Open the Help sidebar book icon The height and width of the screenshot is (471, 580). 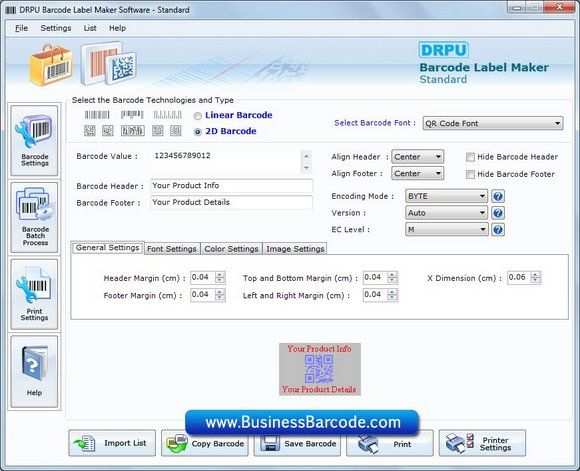[34, 371]
